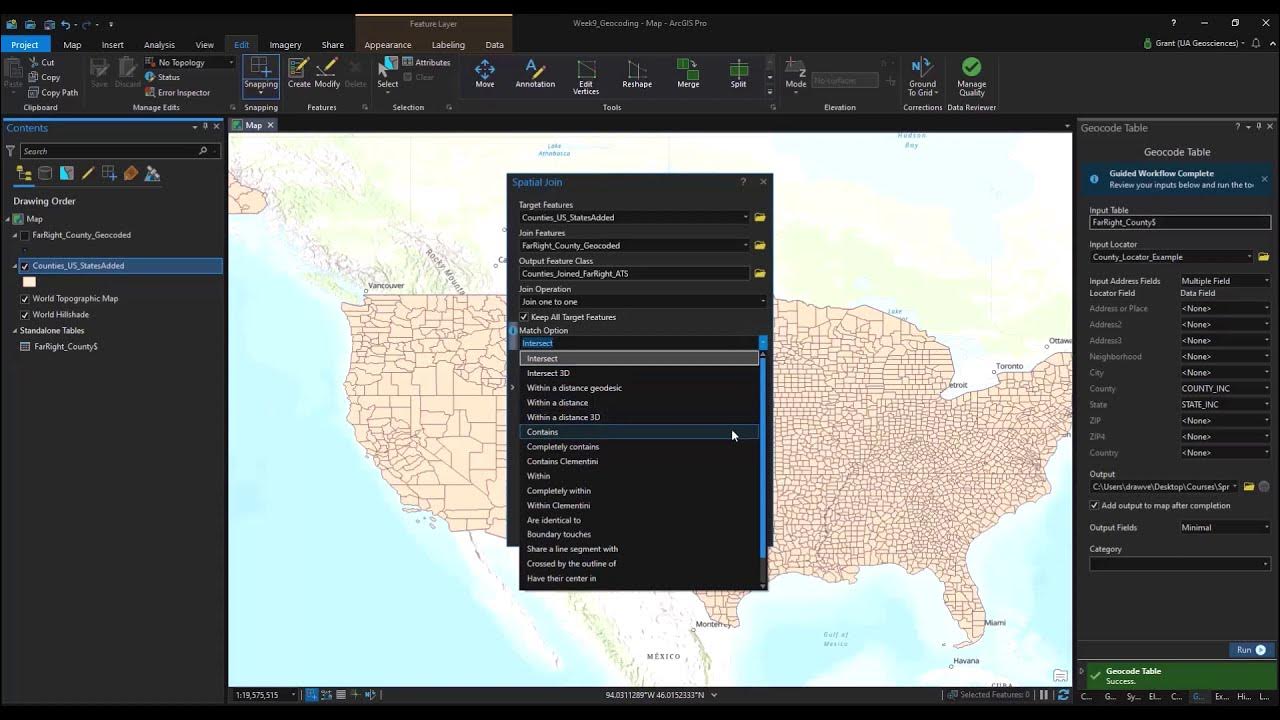Choose the Edit Vertices tool
The width and height of the screenshot is (1280, 720).
[586, 75]
